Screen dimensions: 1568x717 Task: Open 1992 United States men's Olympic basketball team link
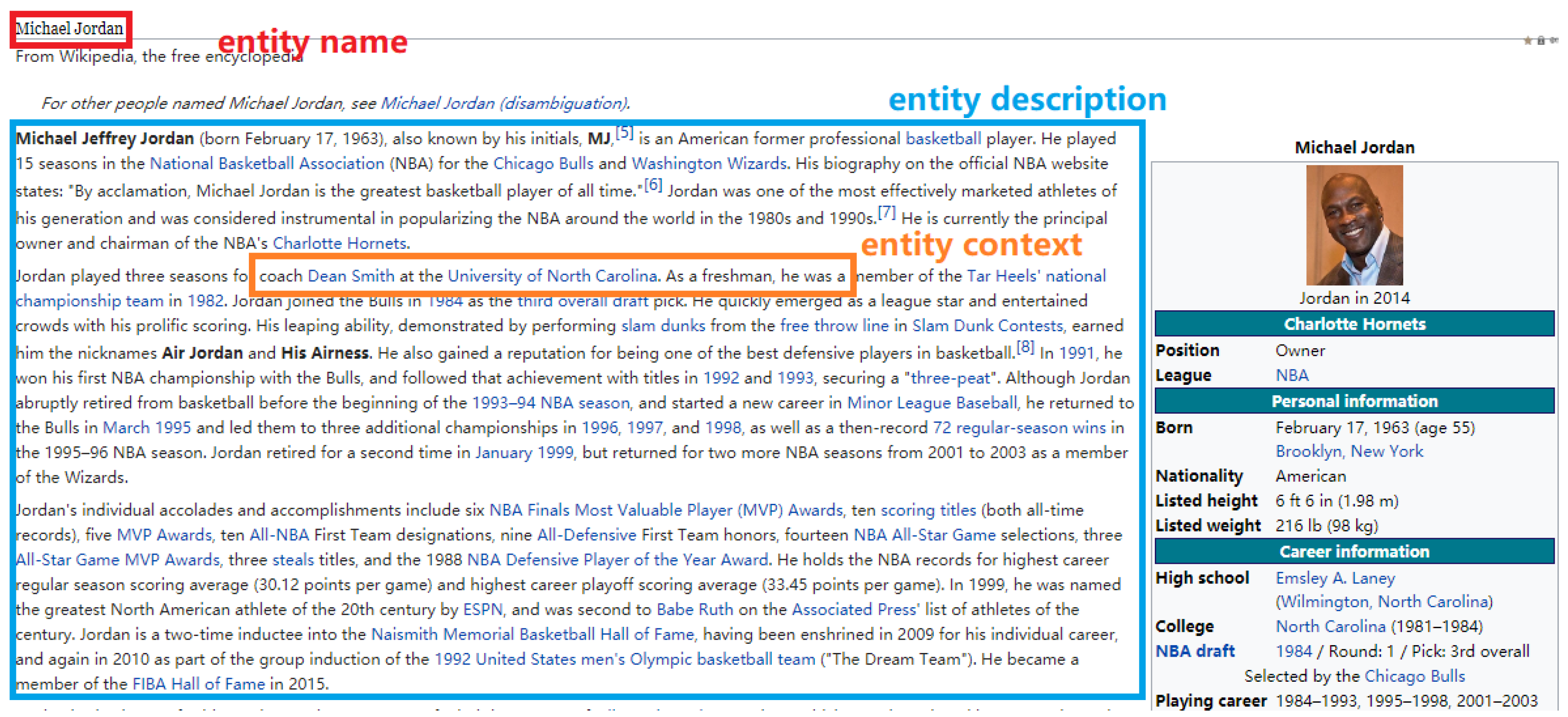pos(625,660)
